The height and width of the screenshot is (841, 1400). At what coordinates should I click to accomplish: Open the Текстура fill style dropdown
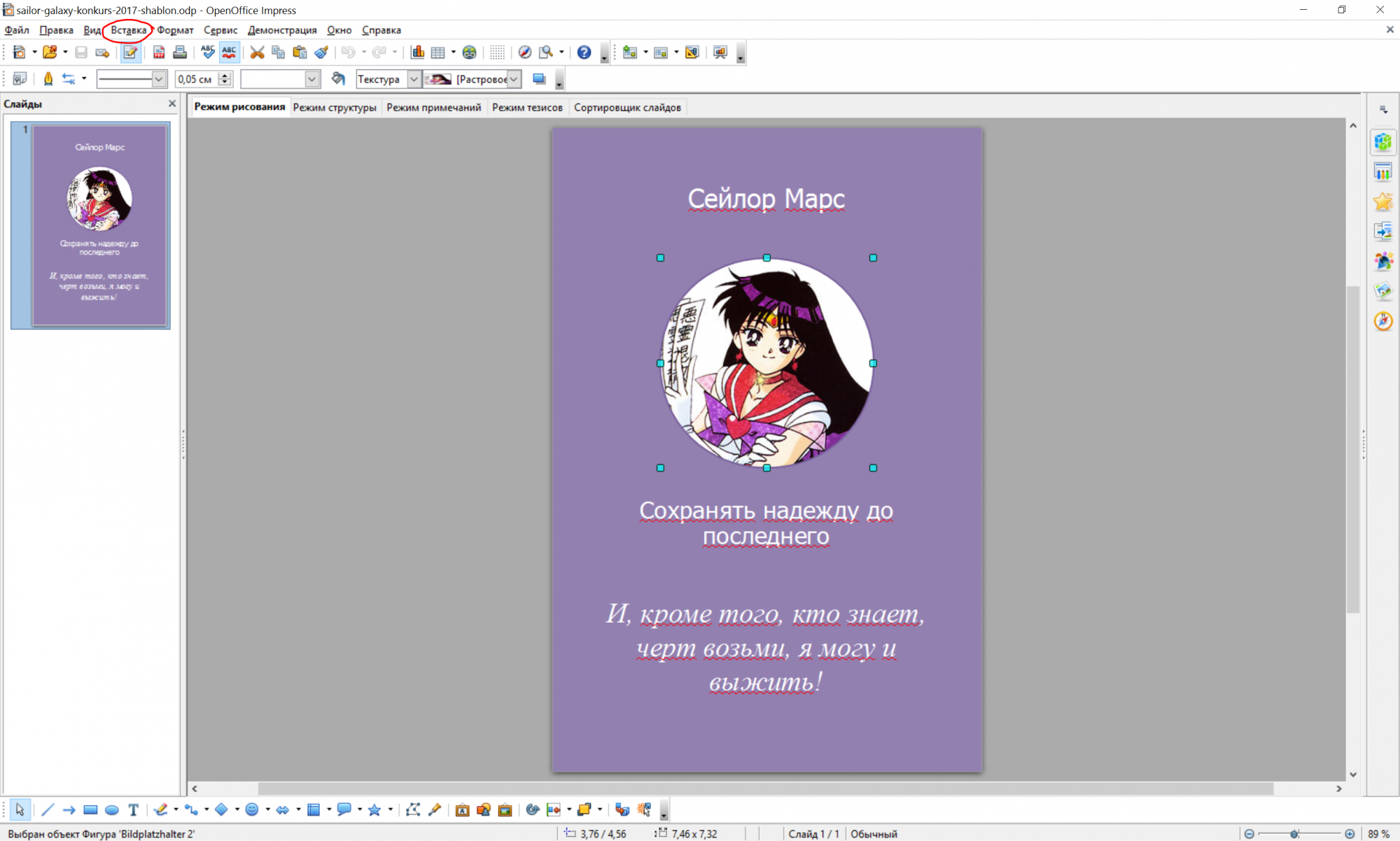(x=414, y=79)
